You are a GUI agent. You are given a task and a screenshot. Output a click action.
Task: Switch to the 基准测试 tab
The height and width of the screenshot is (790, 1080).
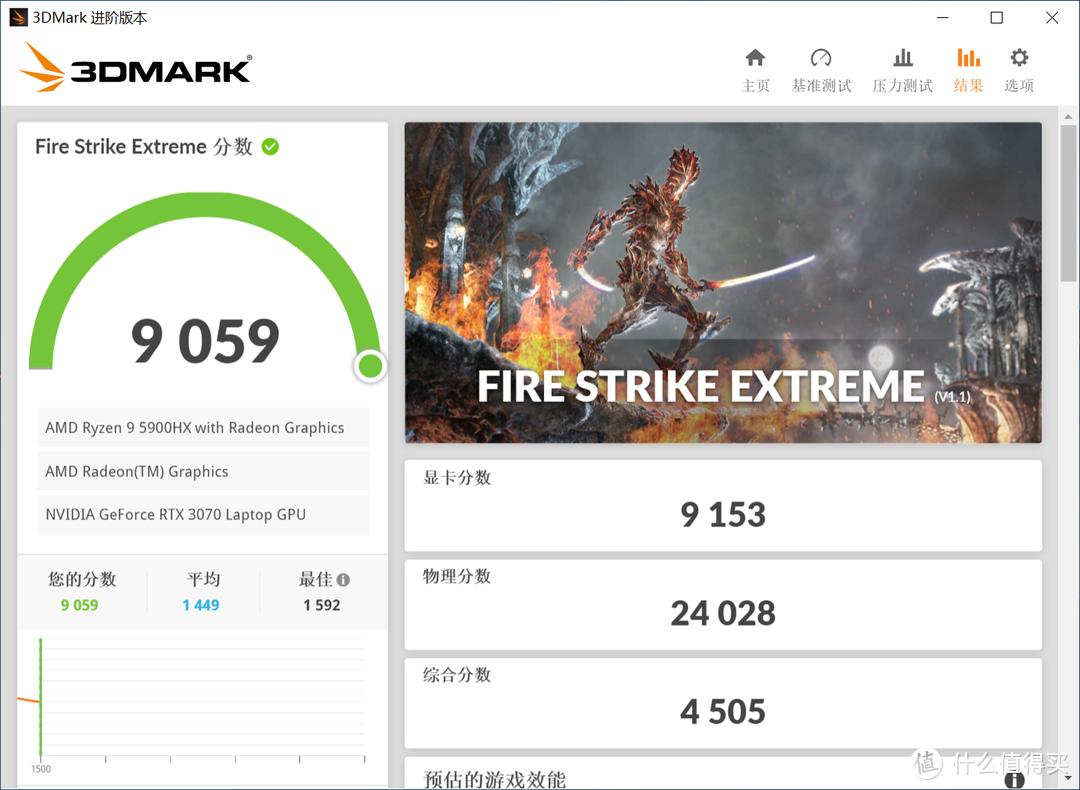pyautogui.click(x=821, y=68)
